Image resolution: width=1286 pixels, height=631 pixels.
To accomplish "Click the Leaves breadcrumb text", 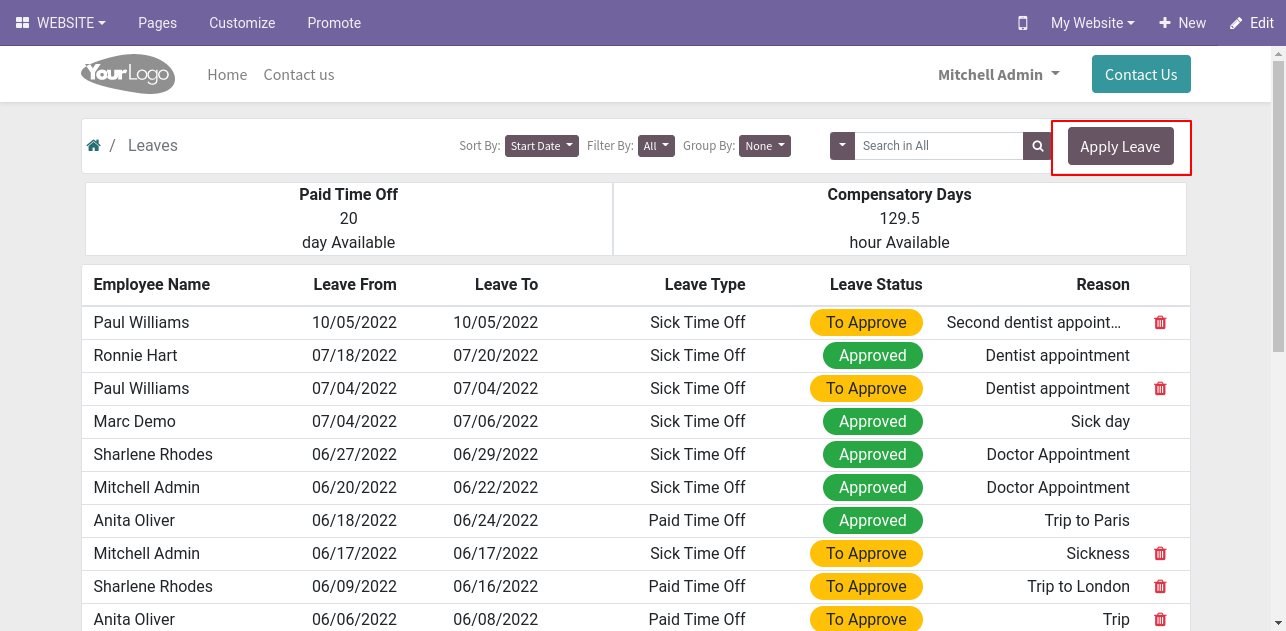I will [x=153, y=146].
